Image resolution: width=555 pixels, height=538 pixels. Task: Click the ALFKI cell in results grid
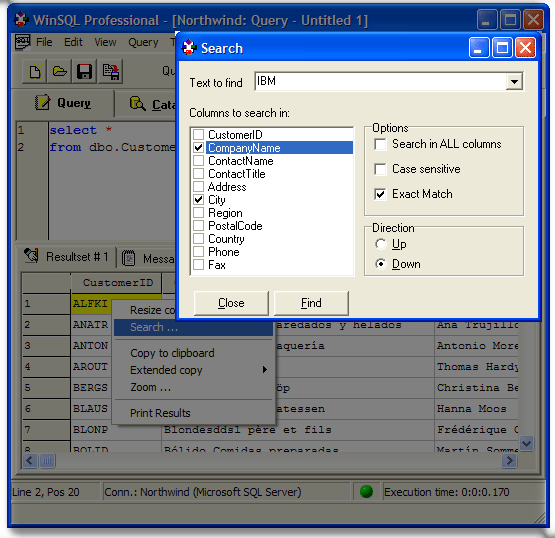coord(91,304)
